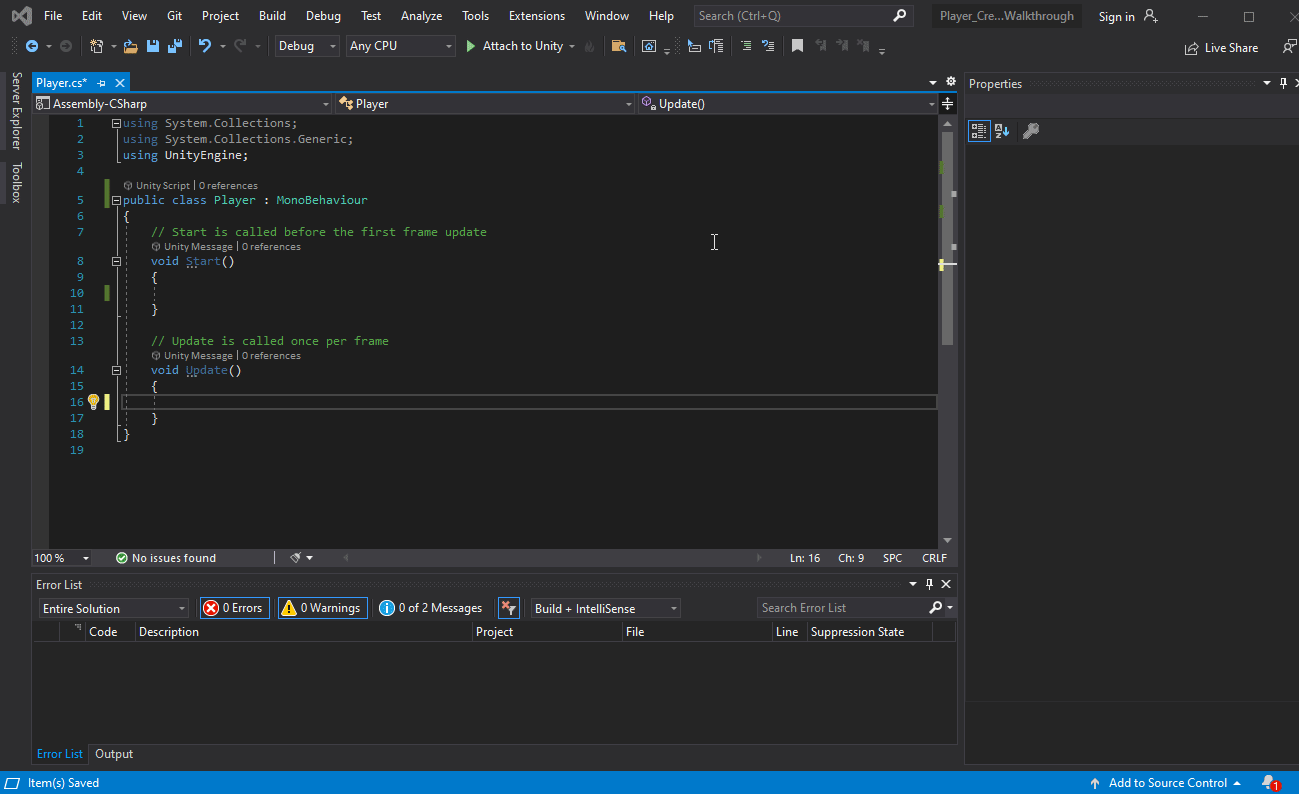The width and height of the screenshot is (1299, 794).
Task: Sort properties alphabetically in Properties panel
Action: coord(1002,131)
